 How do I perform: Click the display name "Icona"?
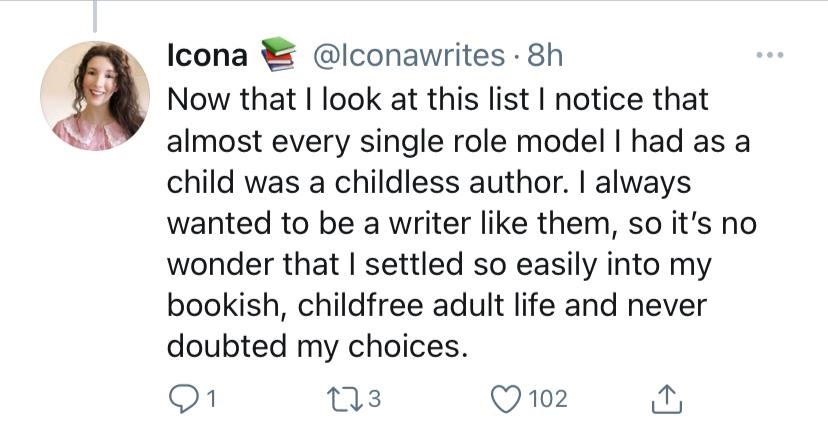coord(207,56)
